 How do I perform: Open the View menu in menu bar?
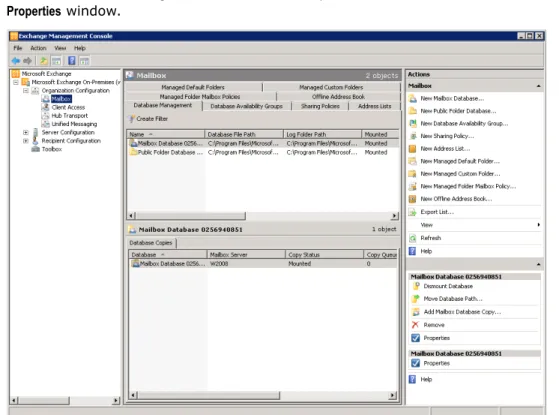60,48
